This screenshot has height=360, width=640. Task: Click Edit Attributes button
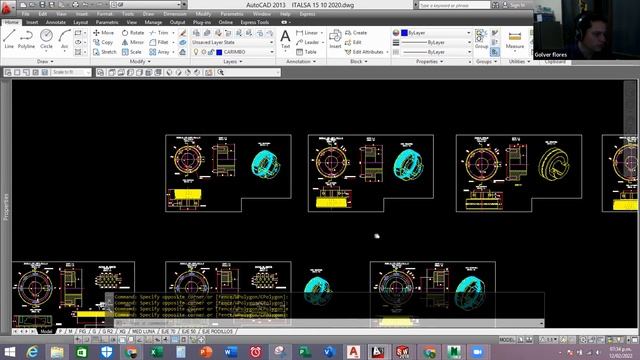(x=364, y=52)
